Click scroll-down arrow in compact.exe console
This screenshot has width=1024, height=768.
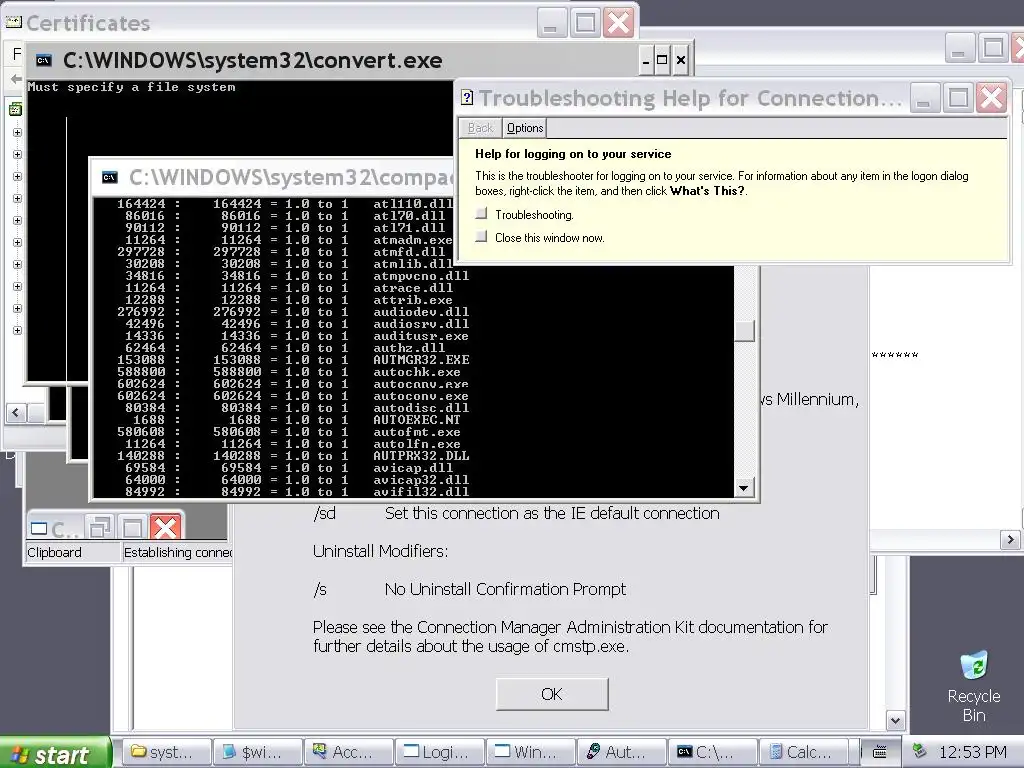click(743, 488)
